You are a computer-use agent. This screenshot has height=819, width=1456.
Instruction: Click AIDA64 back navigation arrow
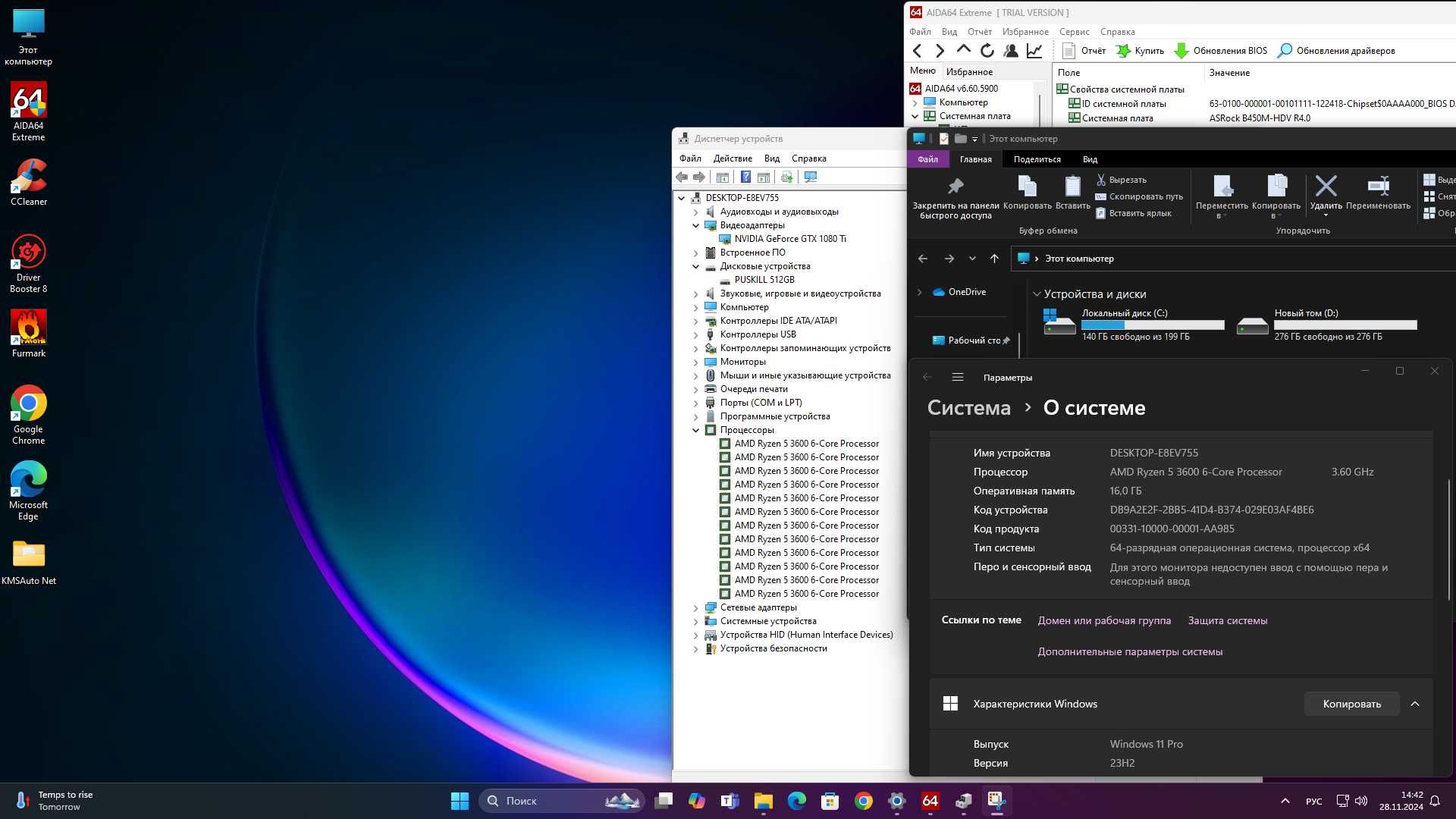pyautogui.click(x=918, y=51)
